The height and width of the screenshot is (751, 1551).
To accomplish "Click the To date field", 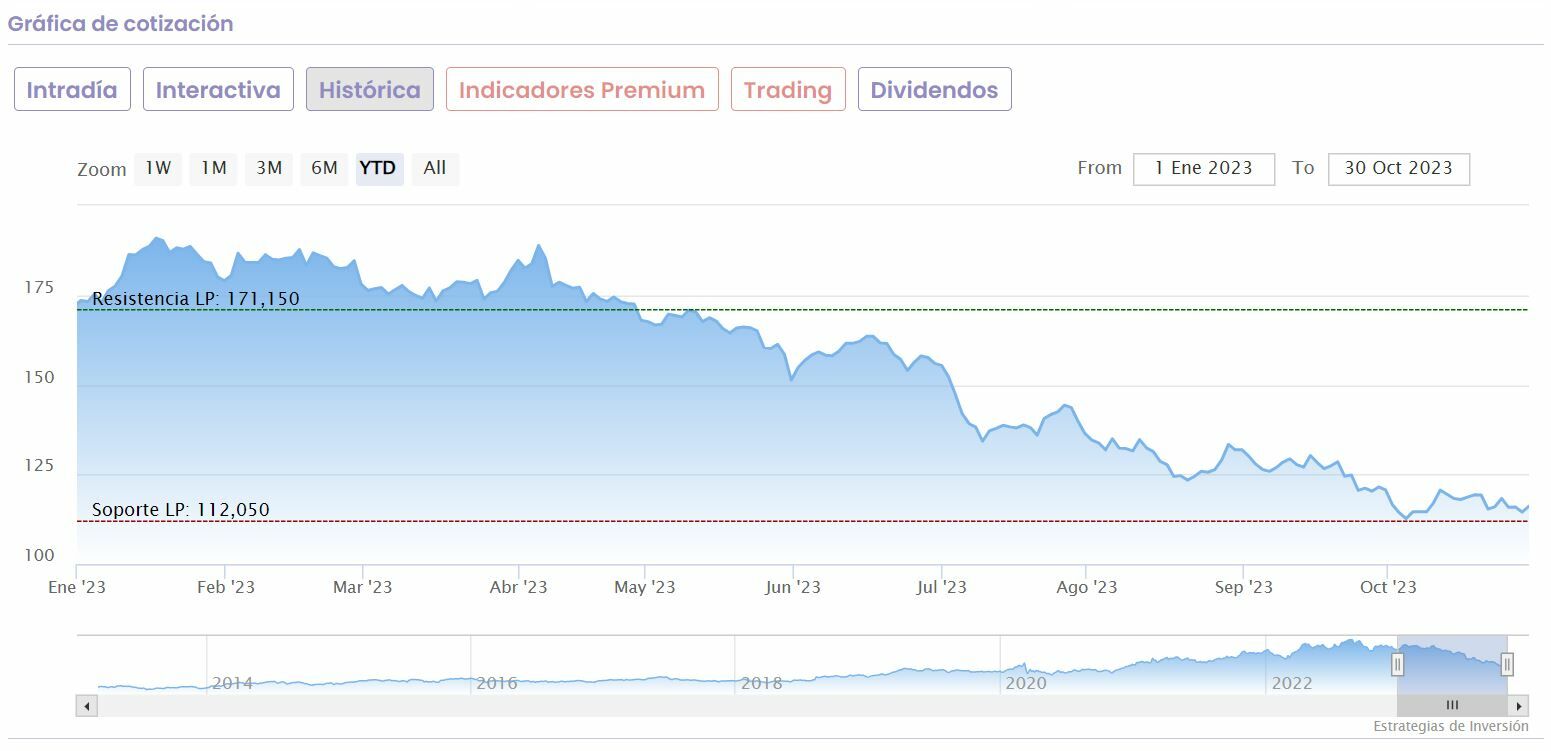I will point(1398,168).
